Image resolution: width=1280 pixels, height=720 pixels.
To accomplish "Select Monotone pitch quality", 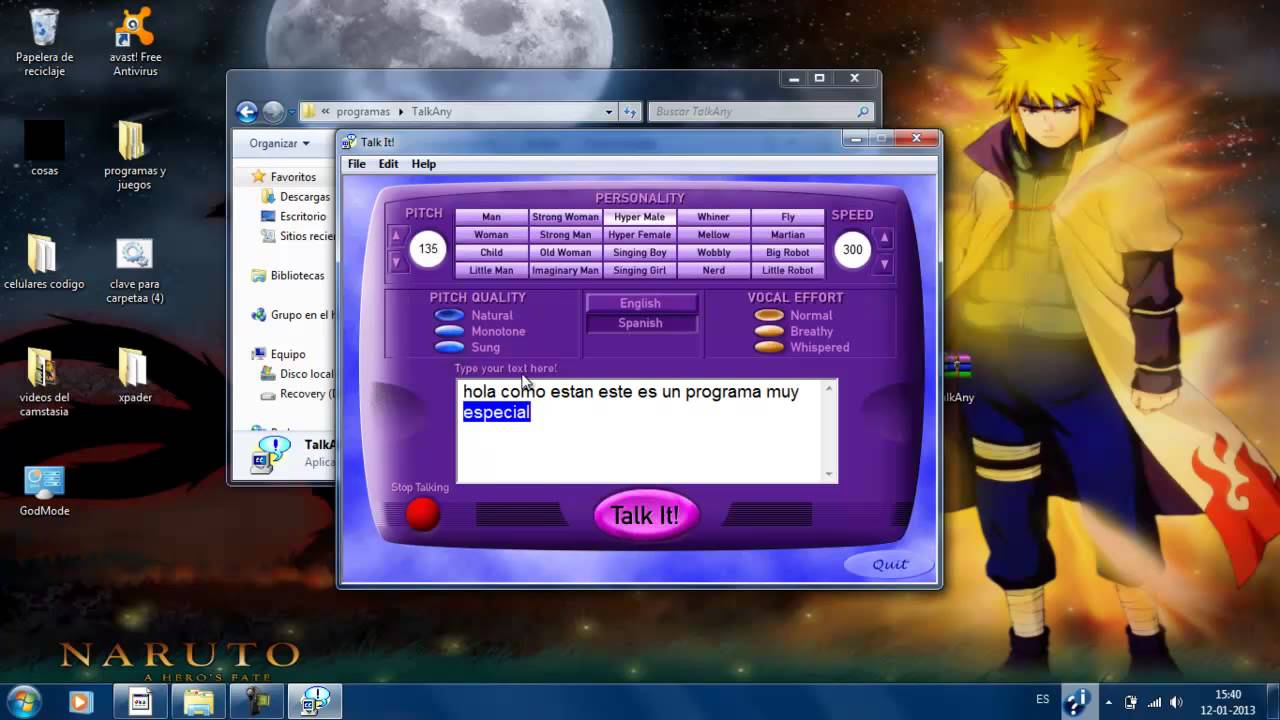I will pos(449,331).
